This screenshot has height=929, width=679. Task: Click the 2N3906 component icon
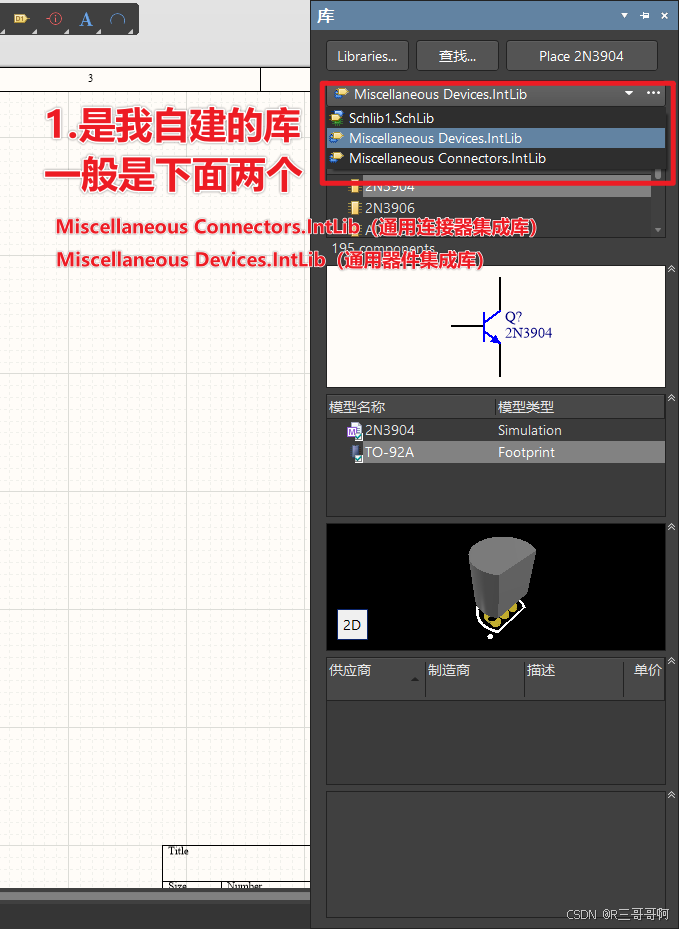coord(355,208)
